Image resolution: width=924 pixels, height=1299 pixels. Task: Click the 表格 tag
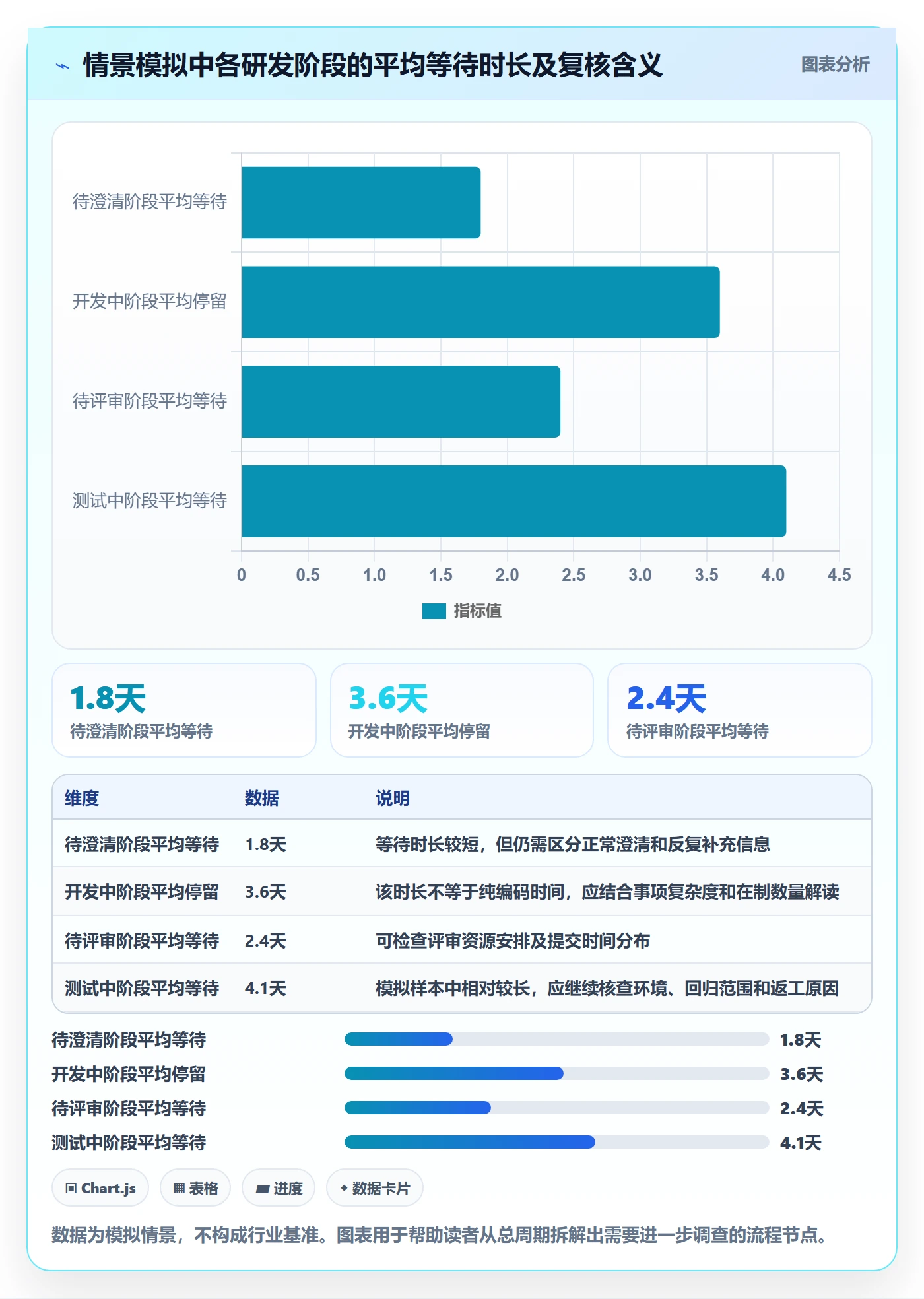tap(195, 1188)
